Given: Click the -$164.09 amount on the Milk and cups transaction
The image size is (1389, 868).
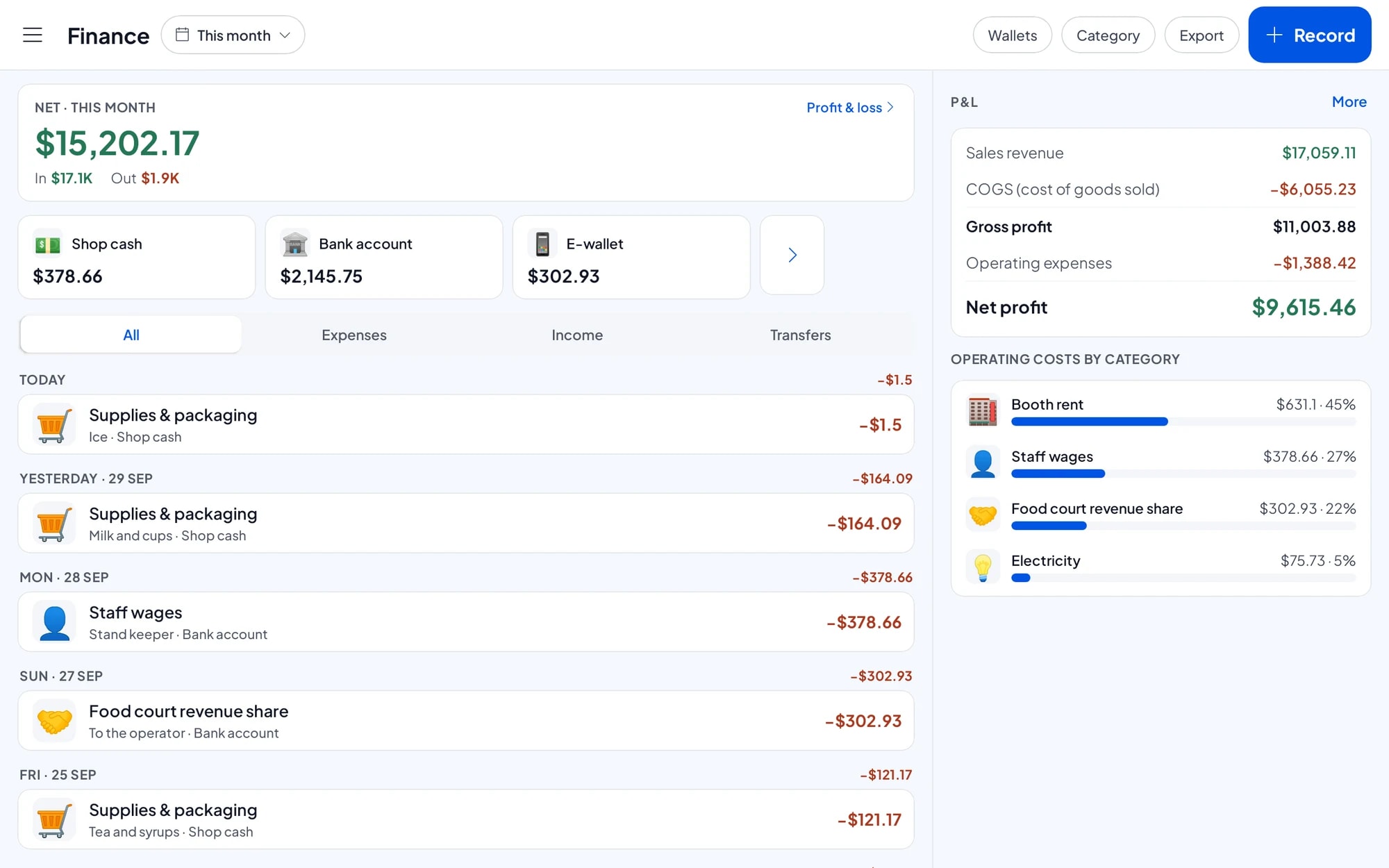Looking at the screenshot, I should (864, 524).
